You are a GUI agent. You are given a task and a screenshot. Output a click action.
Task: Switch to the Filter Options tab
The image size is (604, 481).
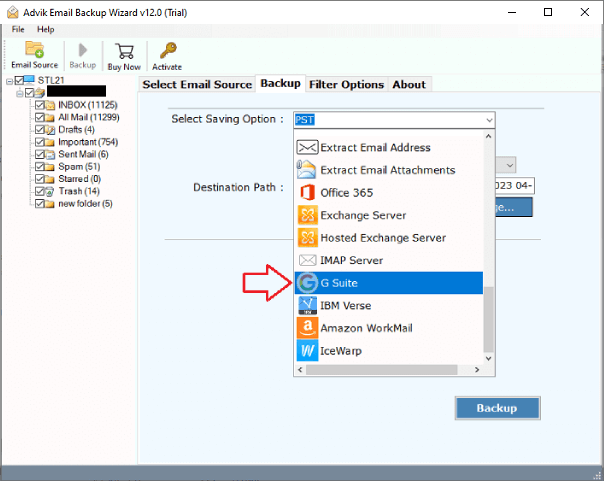pyautogui.click(x=346, y=85)
